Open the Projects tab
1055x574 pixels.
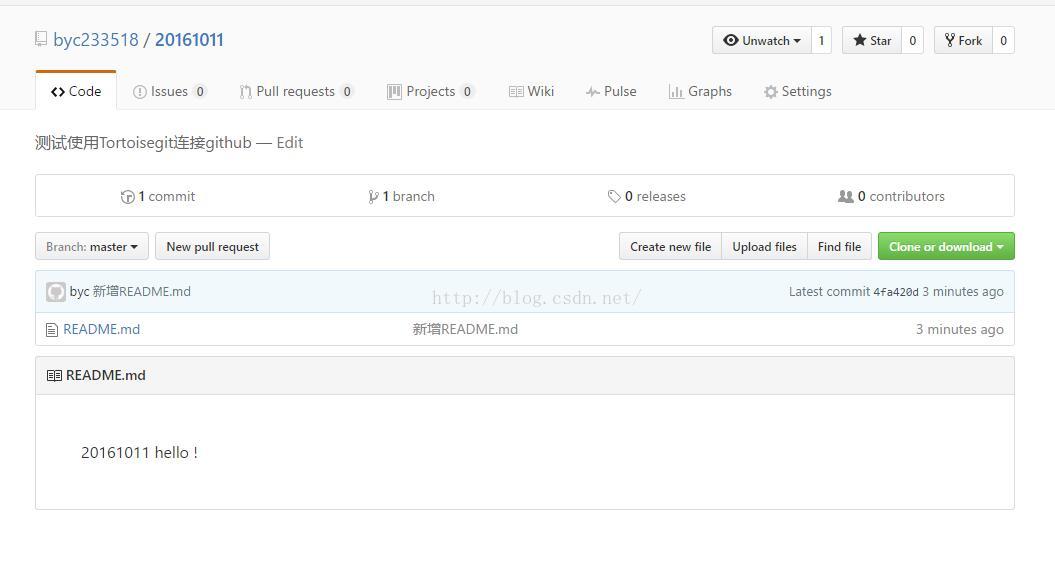click(431, 91)
